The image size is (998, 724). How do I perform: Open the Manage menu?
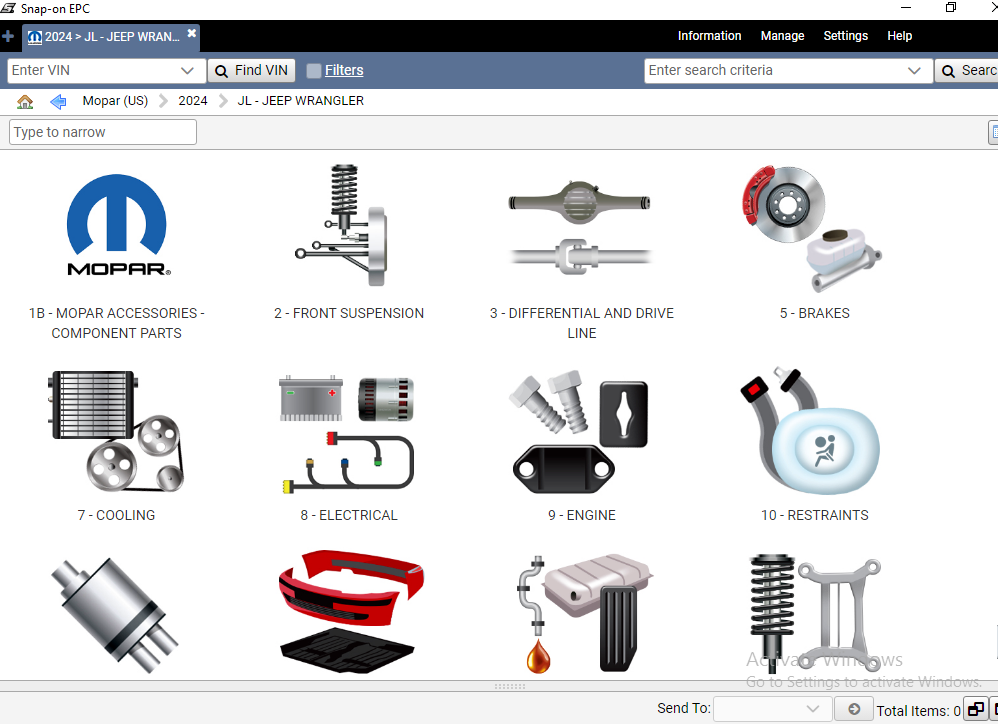pyautogui.click(x=782, y=36)
